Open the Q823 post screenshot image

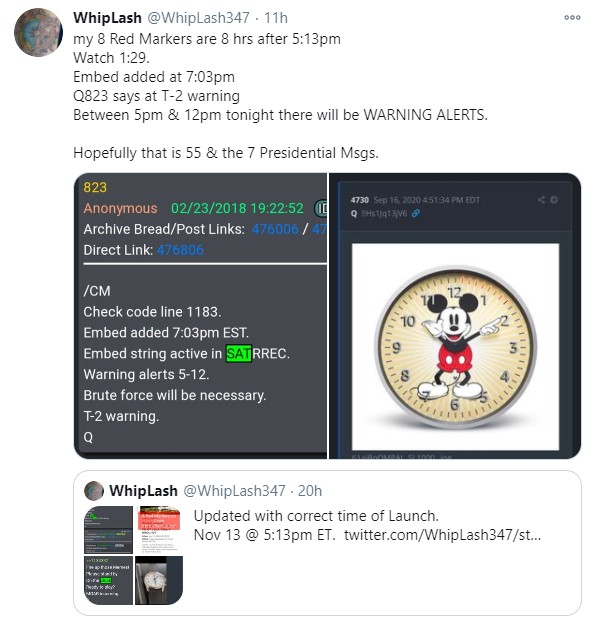200,316
